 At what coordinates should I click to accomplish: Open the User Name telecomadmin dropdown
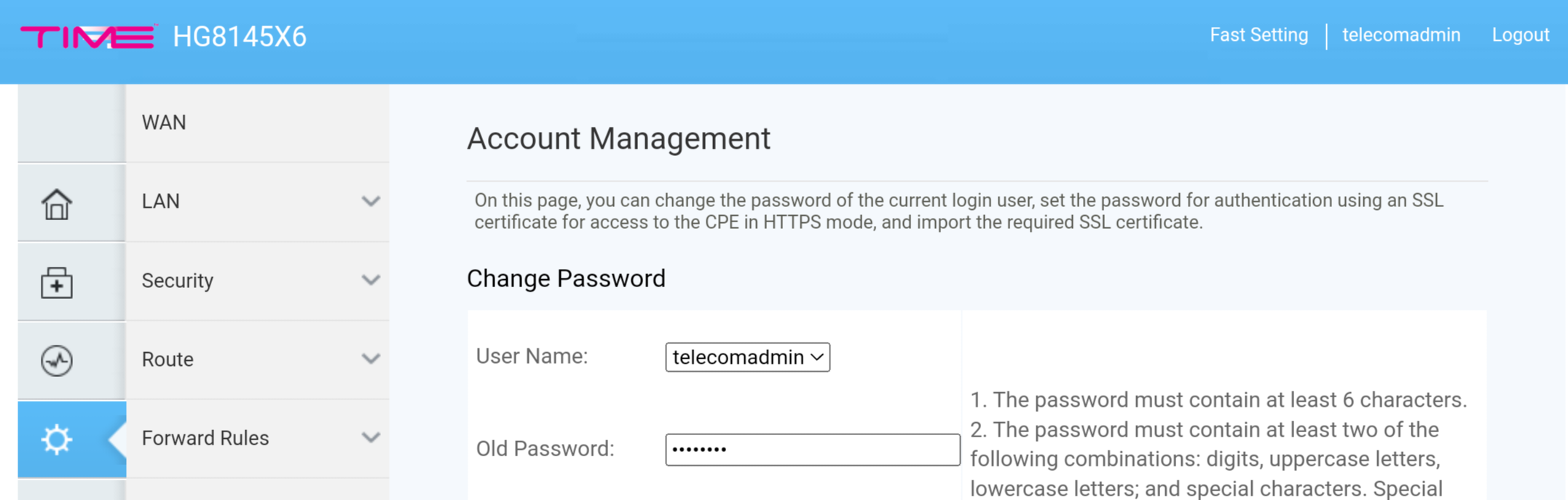[x=747, y=357]
